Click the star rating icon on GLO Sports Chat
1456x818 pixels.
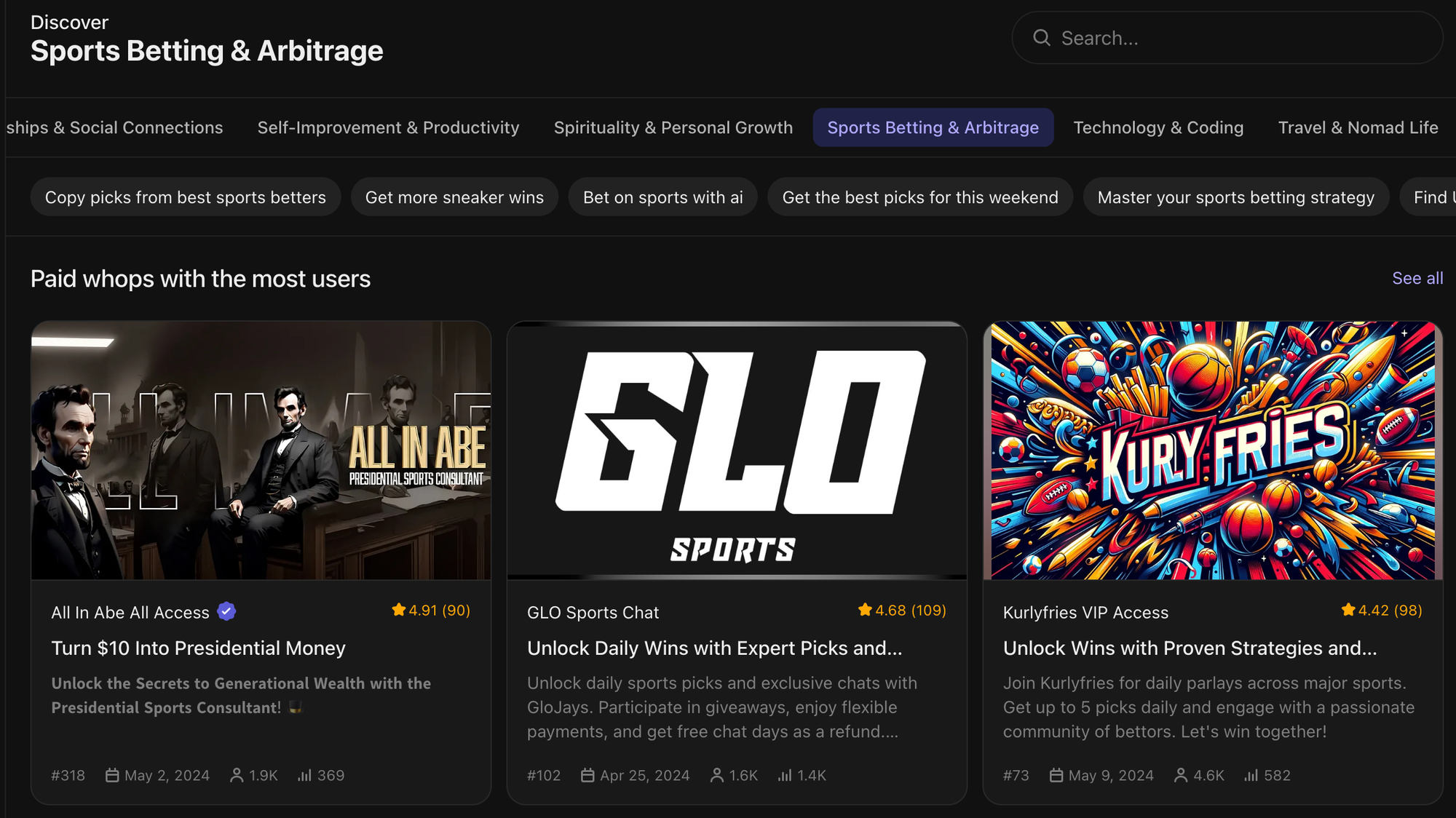(x=864, y=610)
